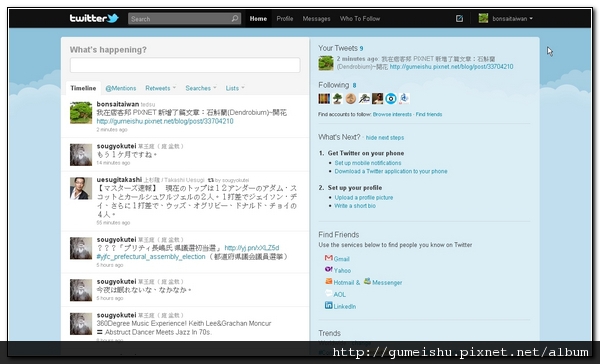The image size is (600, 364).
Task: Click the Find friends link
Action: (x=429, y=114)
